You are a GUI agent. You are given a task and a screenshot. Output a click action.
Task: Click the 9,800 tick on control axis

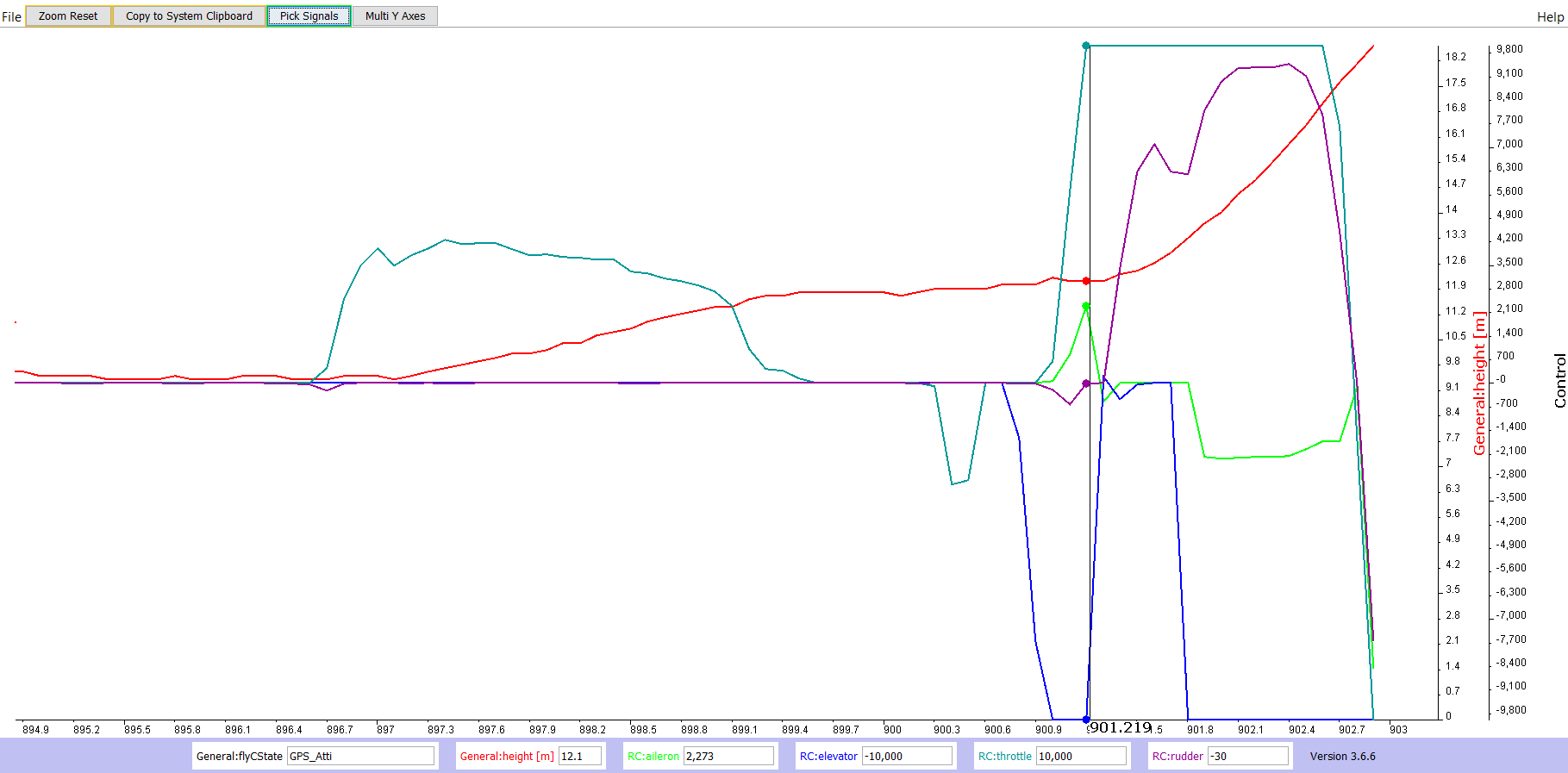coord(1510,49)
